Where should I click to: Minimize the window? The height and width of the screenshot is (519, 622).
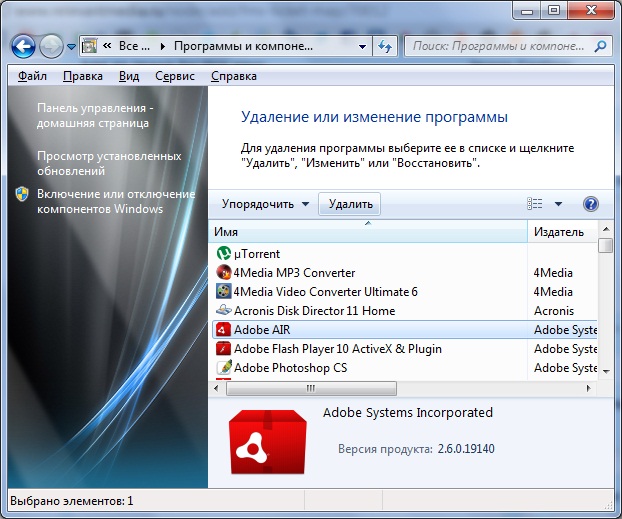point(527,10)
